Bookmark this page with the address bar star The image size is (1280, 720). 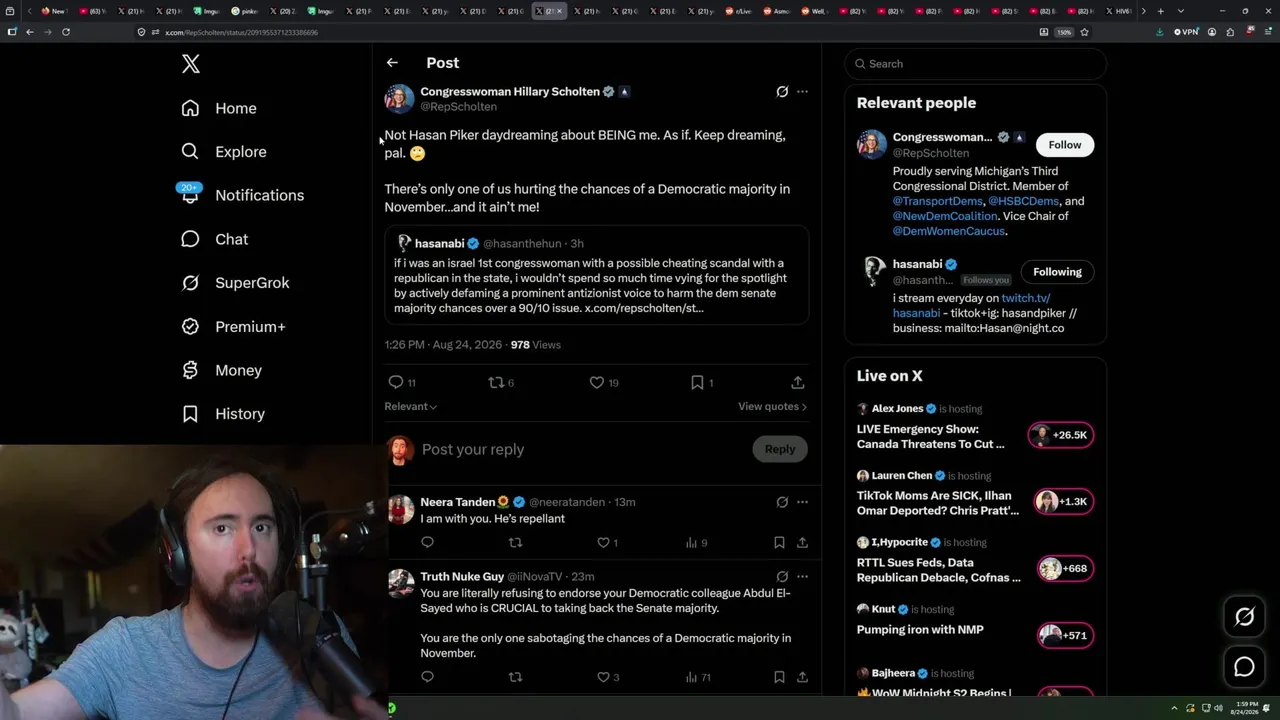(1084, 32)
